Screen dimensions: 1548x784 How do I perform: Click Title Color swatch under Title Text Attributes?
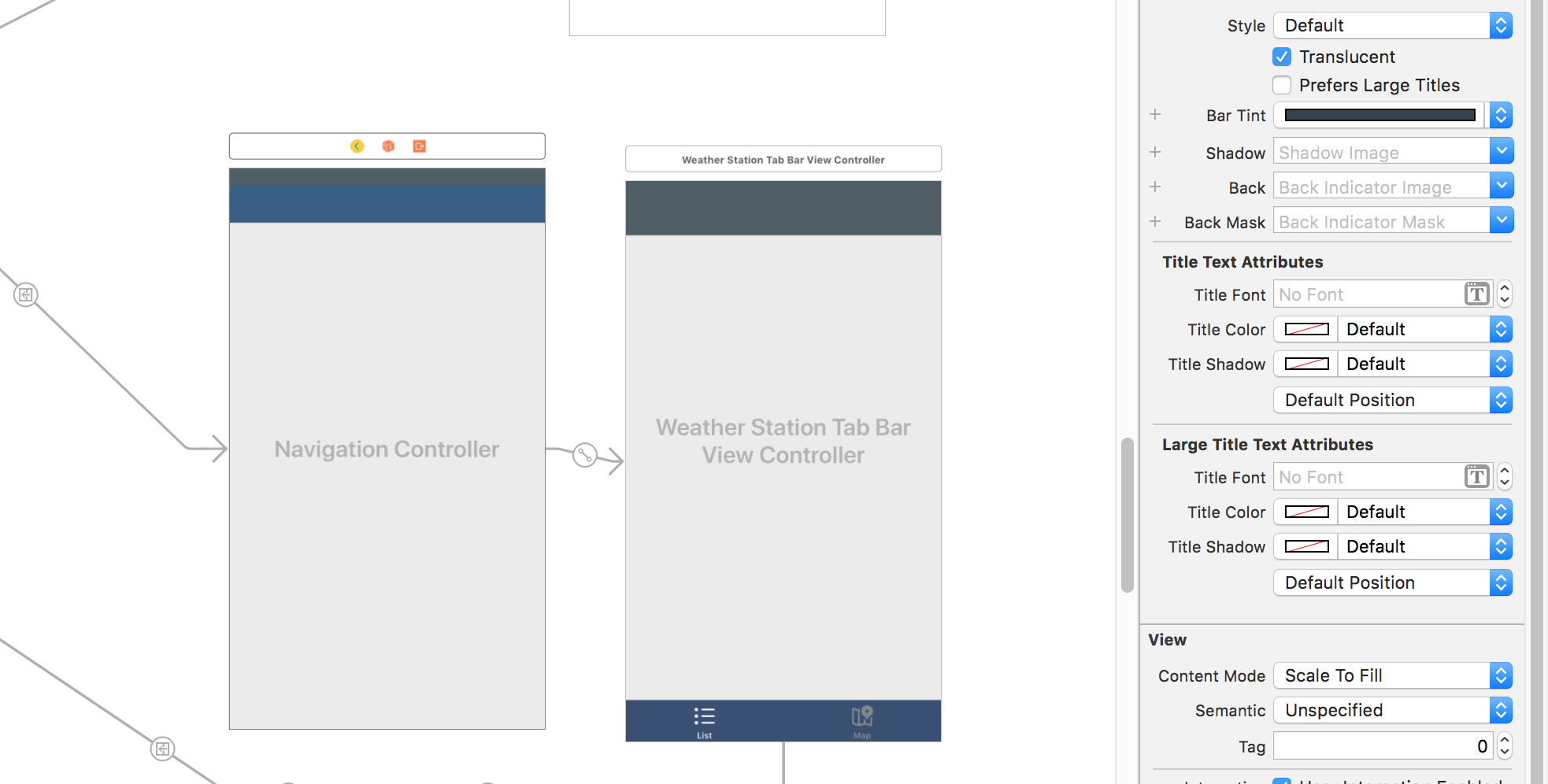(1306, 329)
